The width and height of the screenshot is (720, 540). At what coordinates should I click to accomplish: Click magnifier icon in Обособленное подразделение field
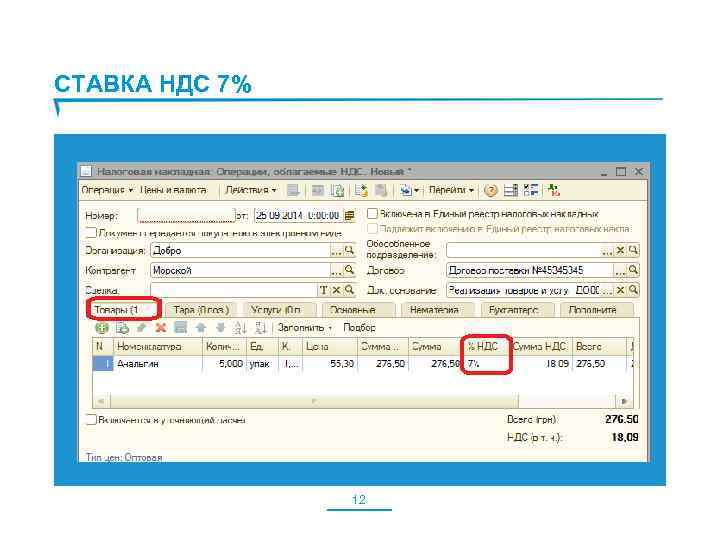pyautogui.click(x=634, y=250)
